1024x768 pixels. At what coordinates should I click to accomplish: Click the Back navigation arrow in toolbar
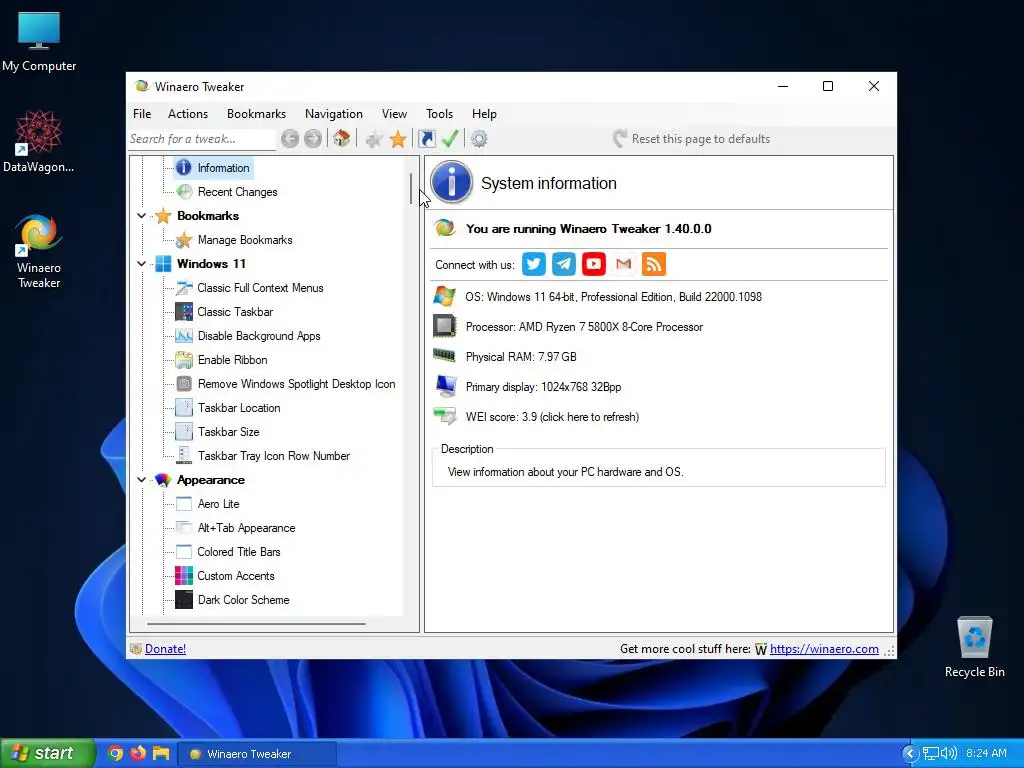(290, 138)
